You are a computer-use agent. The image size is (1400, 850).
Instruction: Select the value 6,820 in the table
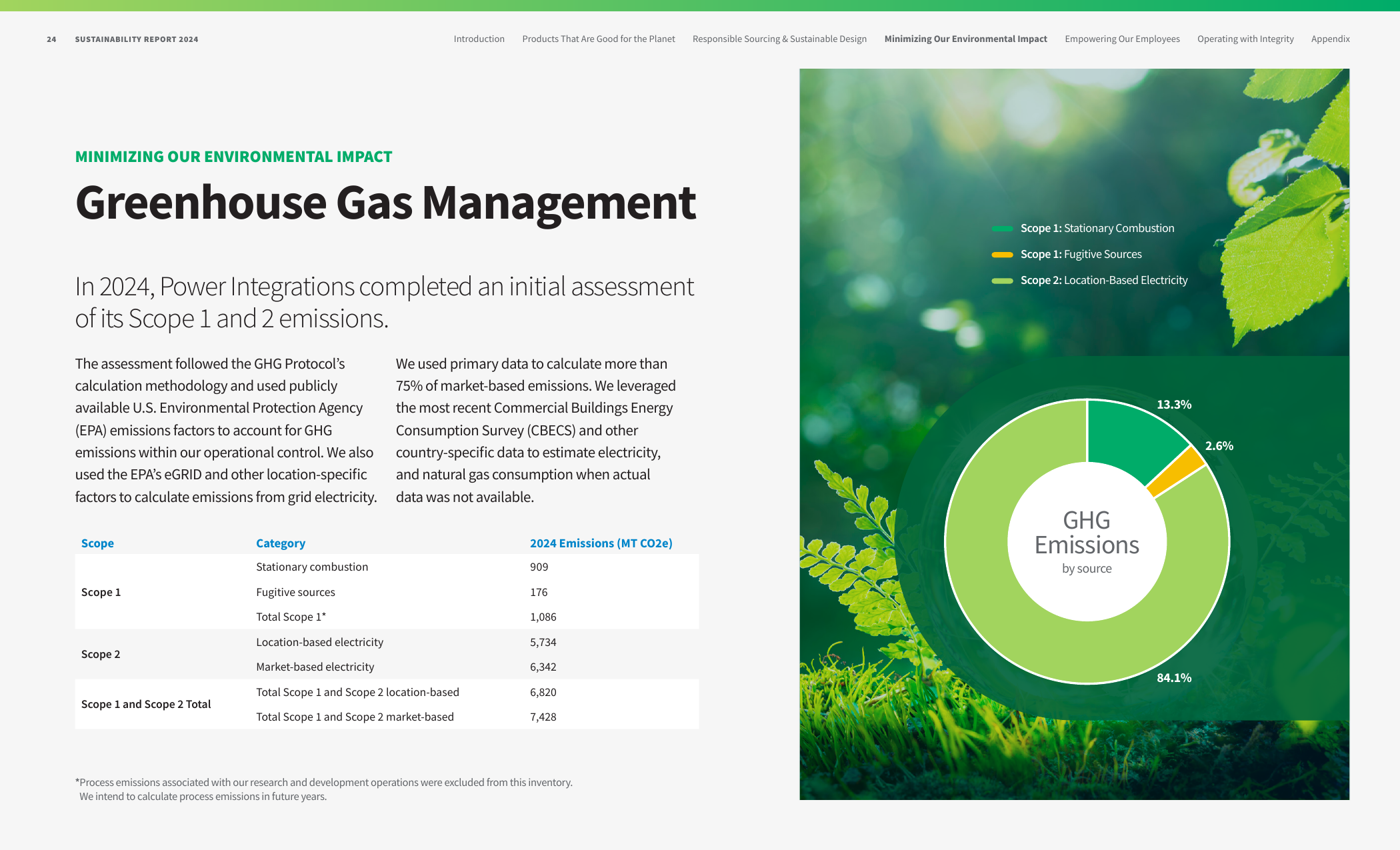pos(543,692)
